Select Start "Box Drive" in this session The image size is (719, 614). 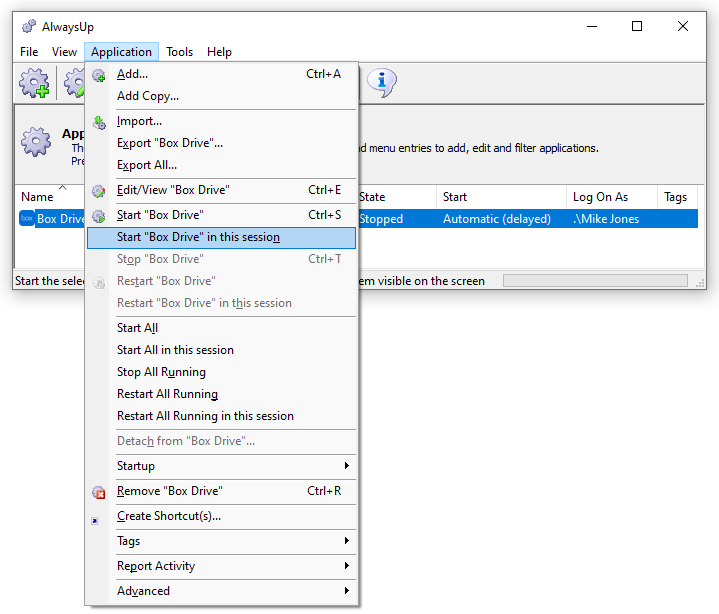point(221,238)
